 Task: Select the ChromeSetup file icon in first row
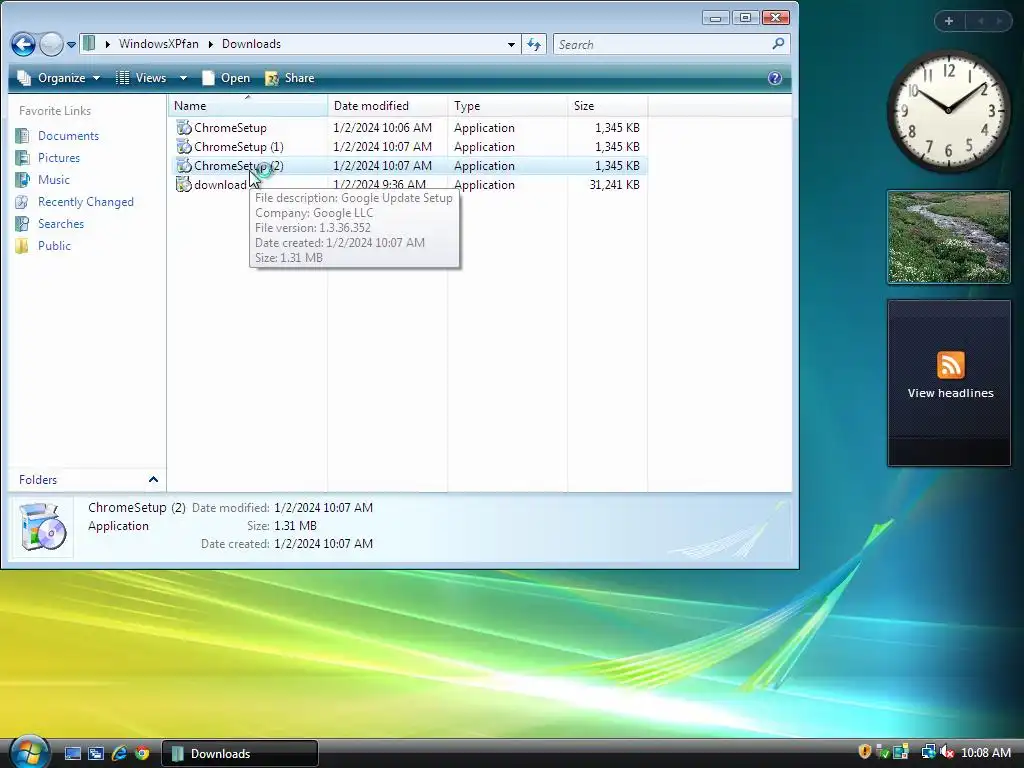click(184, 127)
